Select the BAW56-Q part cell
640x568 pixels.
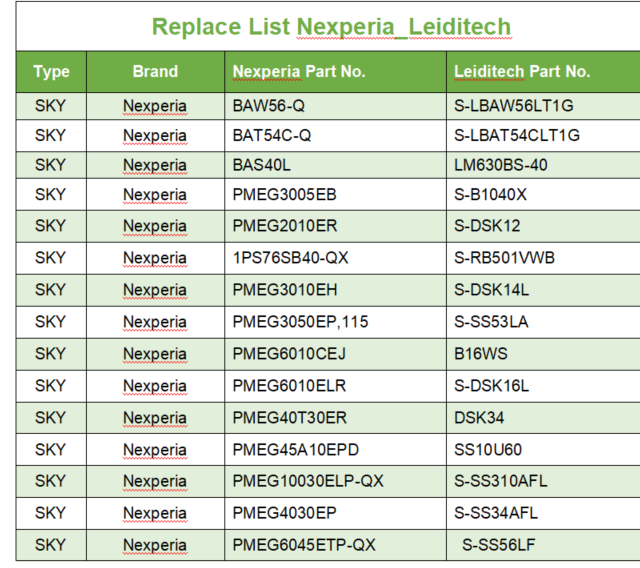336,106
